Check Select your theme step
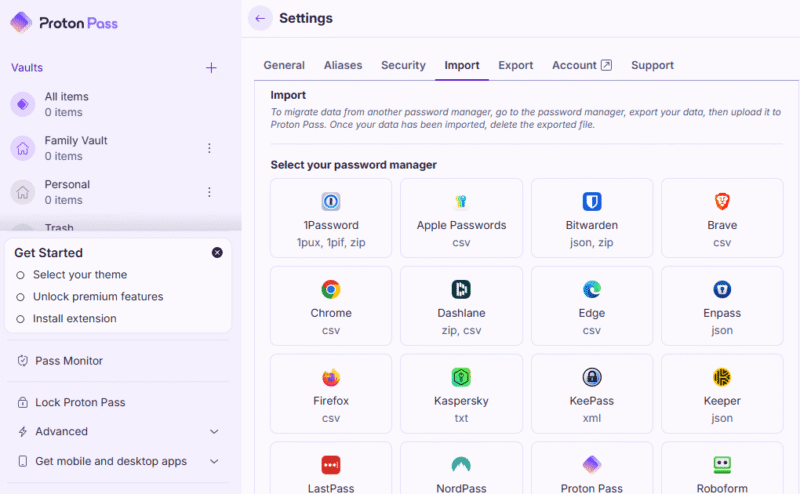This screenshot has height=494, width=800. coord(71,275)
